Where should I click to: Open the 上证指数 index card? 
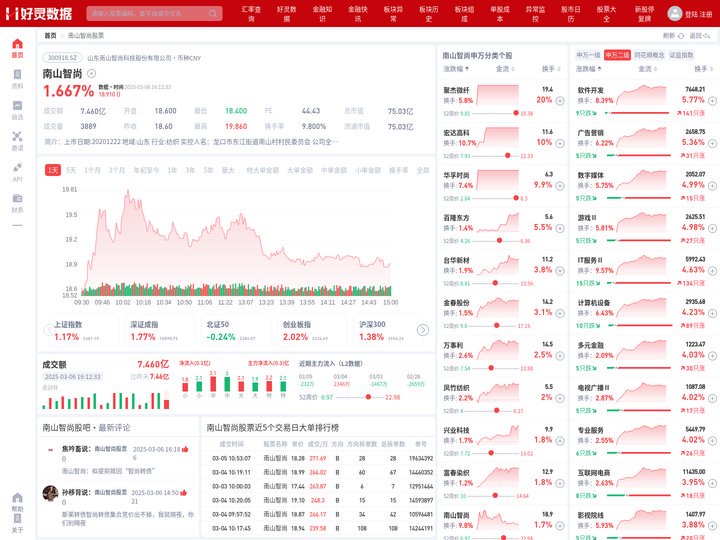(83, 330)
